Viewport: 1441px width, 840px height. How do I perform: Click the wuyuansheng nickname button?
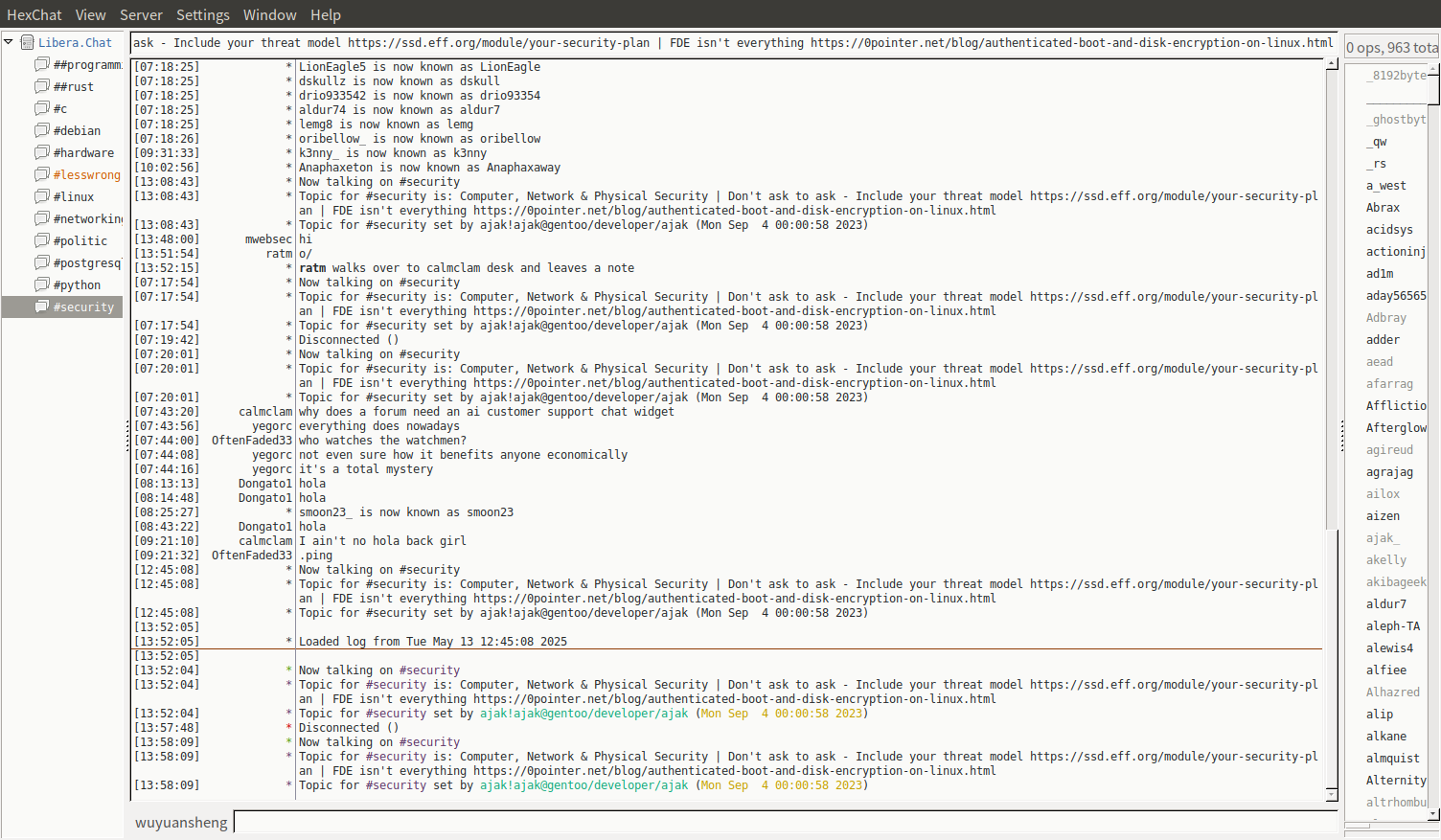tap(181, 823)
